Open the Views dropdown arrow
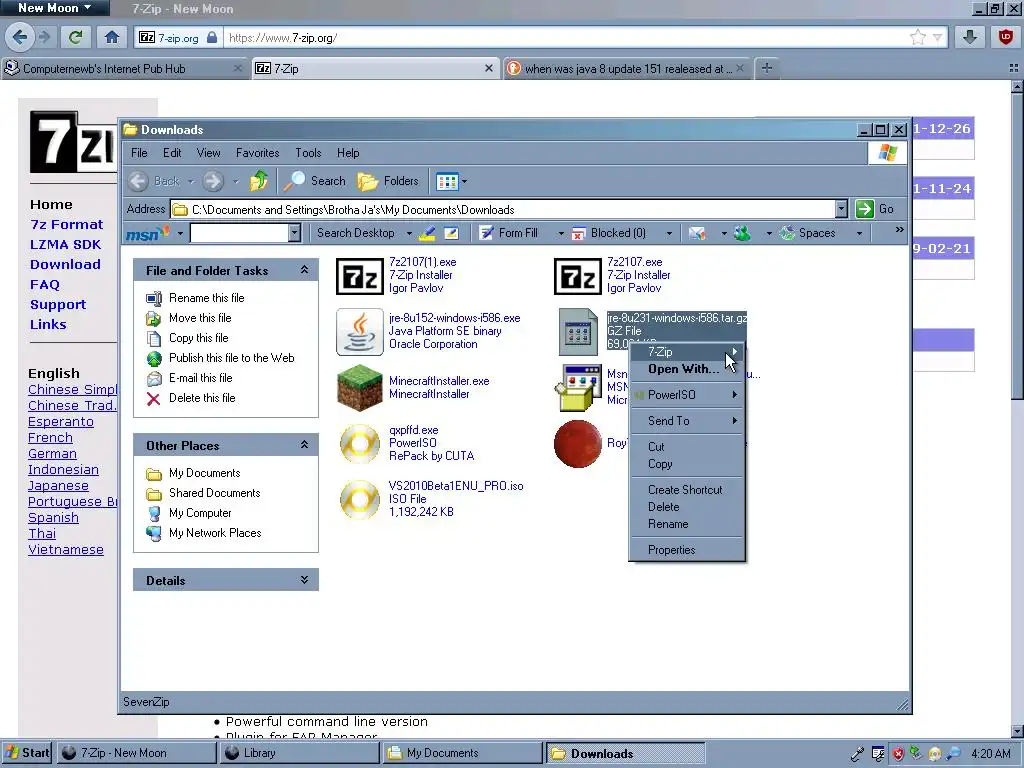This screenshot has width=1024, height=768. pyautogui.click(x=464, y=182)
